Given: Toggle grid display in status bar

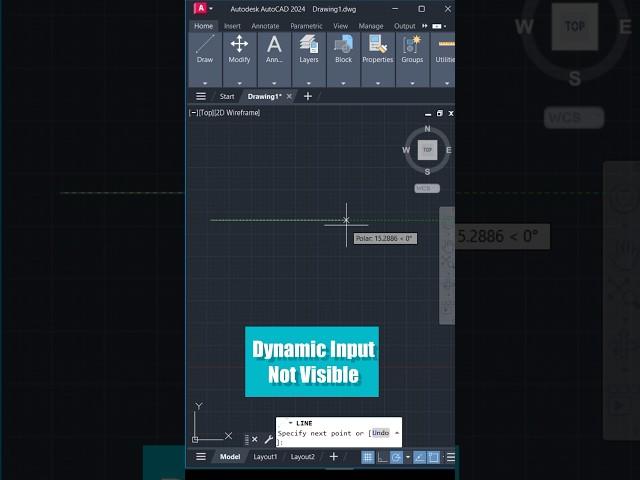Looking at the screenshot, I should pos(368,458).
